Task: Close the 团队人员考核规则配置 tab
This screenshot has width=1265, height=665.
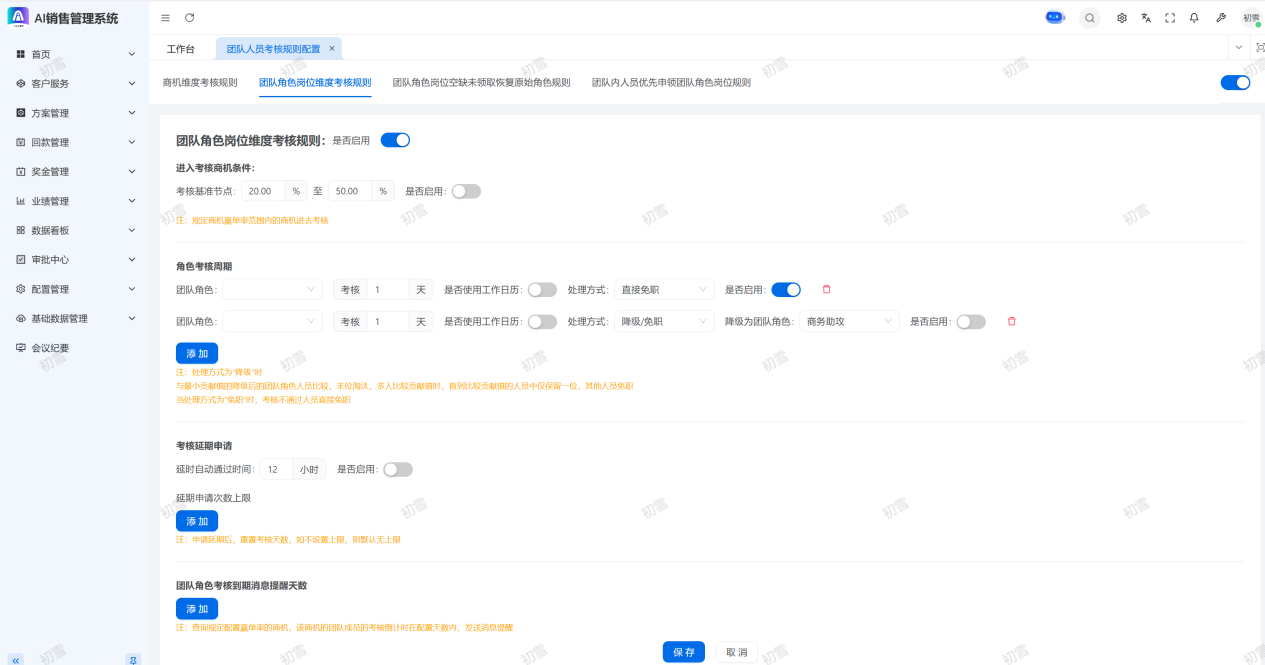Action: [332, 48]
